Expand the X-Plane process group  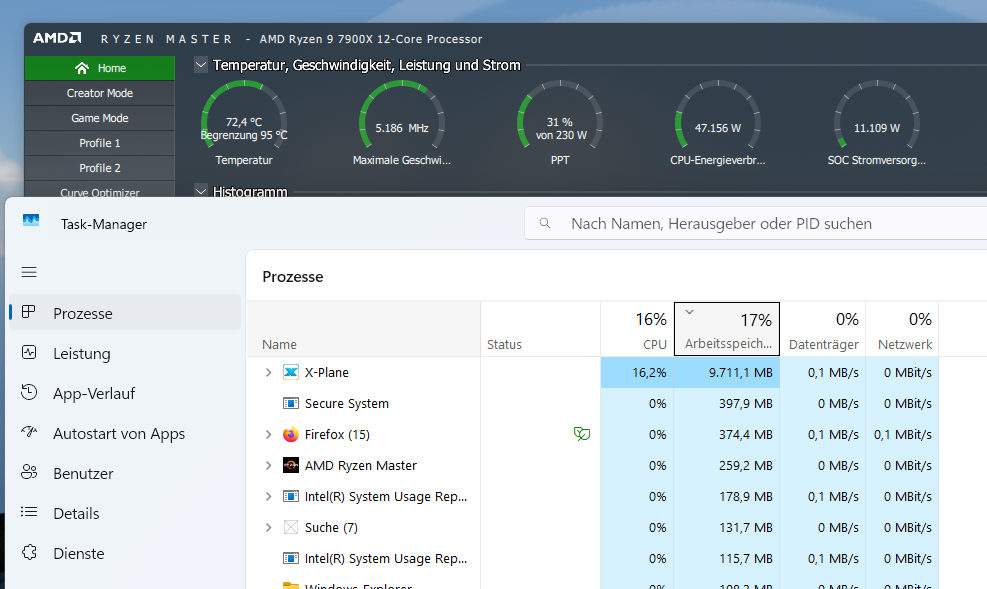tap(268, 372)
